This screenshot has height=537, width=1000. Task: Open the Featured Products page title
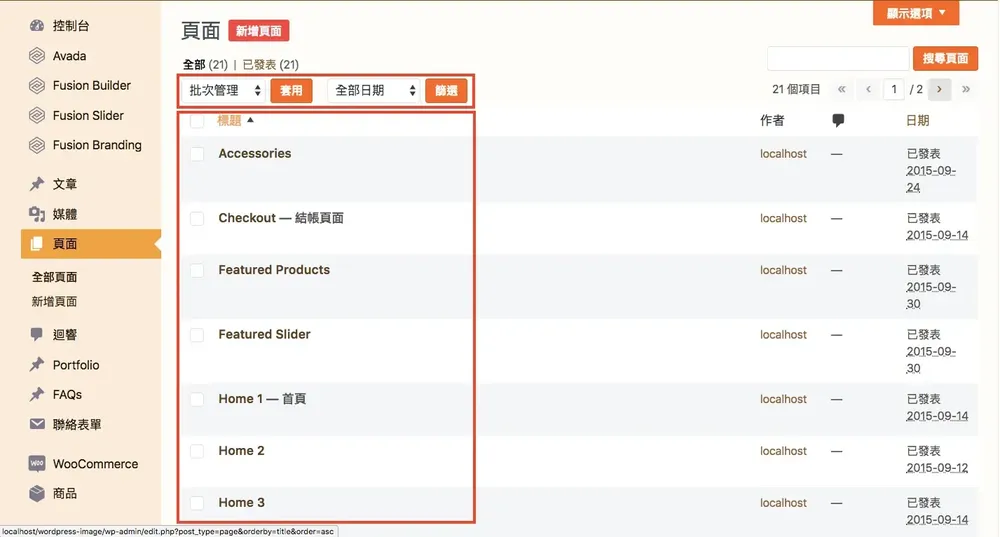(x=274, y=270)
